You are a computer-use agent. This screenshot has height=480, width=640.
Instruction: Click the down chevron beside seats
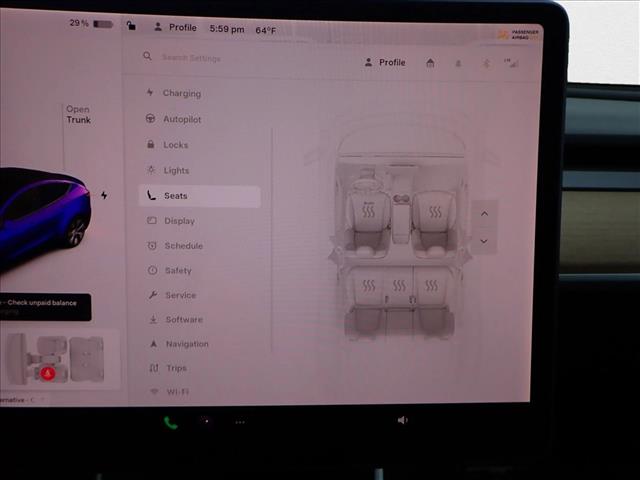coord(484,241)
